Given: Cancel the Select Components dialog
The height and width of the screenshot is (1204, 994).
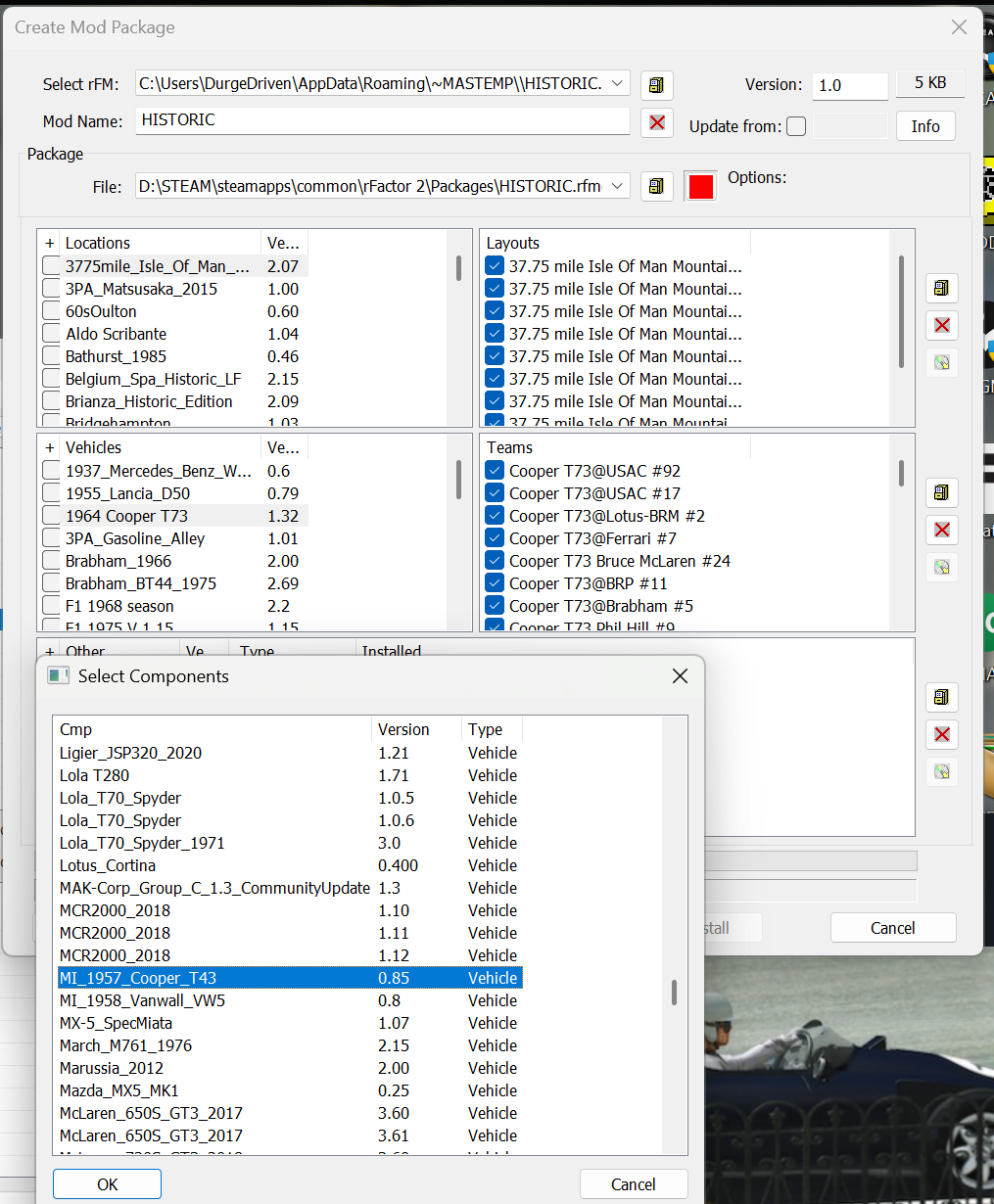Looking at the screenshot, I should tap(634, 1184).
